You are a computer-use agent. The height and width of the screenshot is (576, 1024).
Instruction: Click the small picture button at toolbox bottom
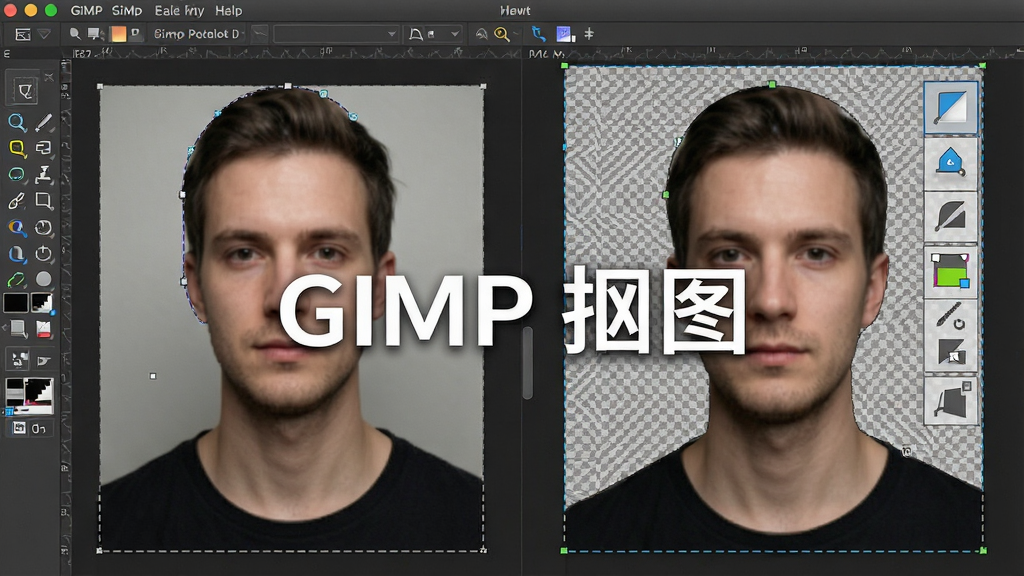click(19, 428)
